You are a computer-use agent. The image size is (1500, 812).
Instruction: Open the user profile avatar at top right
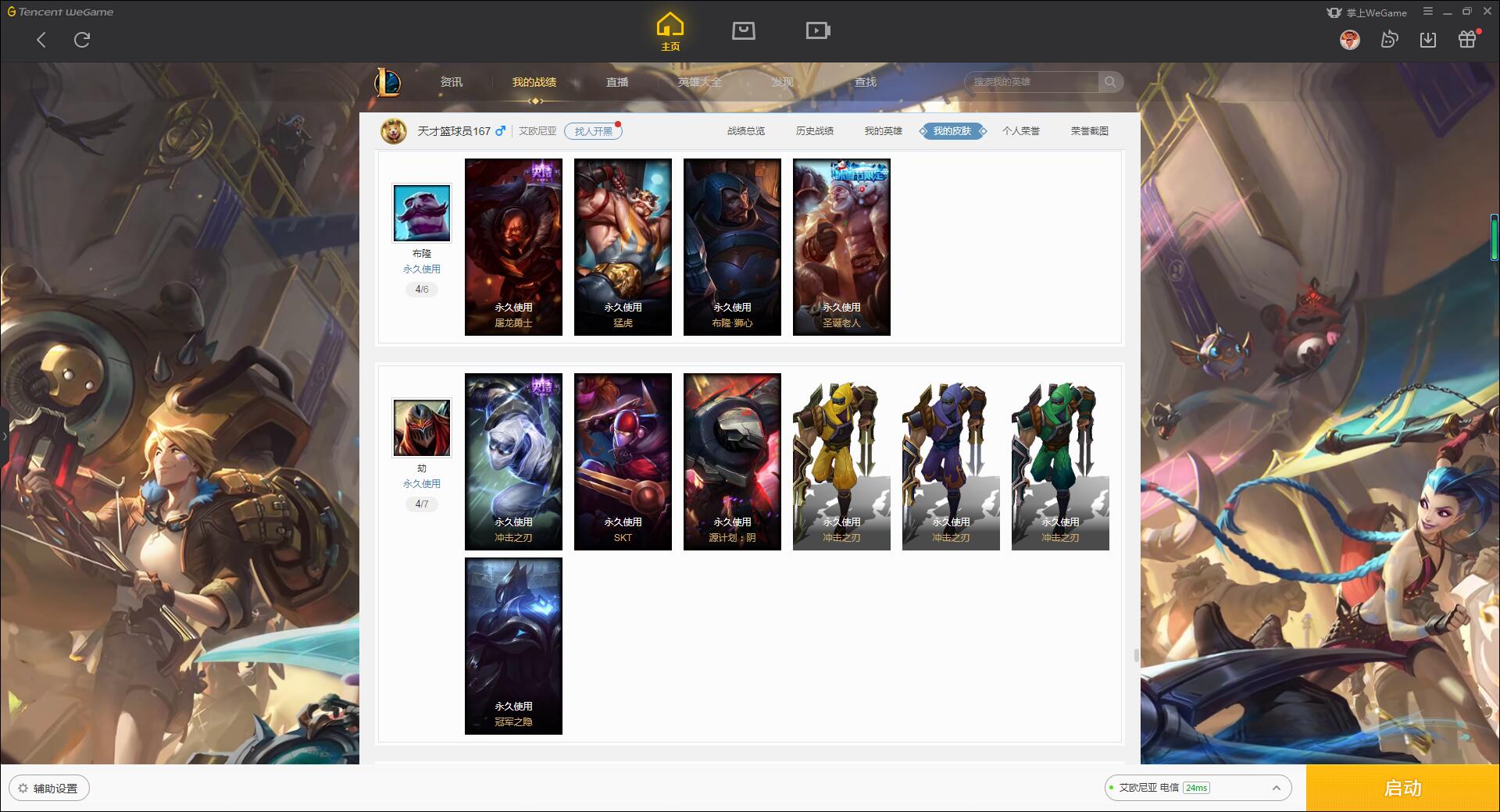[x=1350, y=40]
